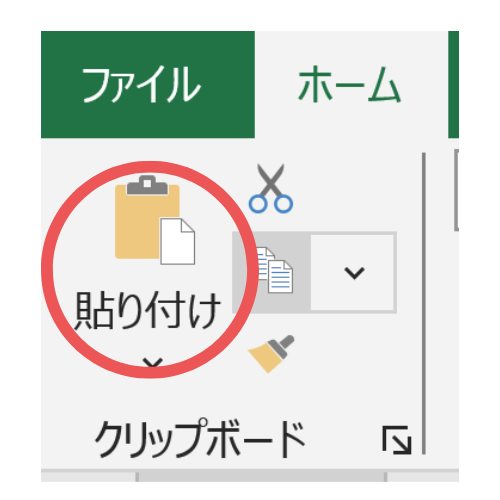Open the クリップボード dialog launcher arrow

tap(397, 440)
